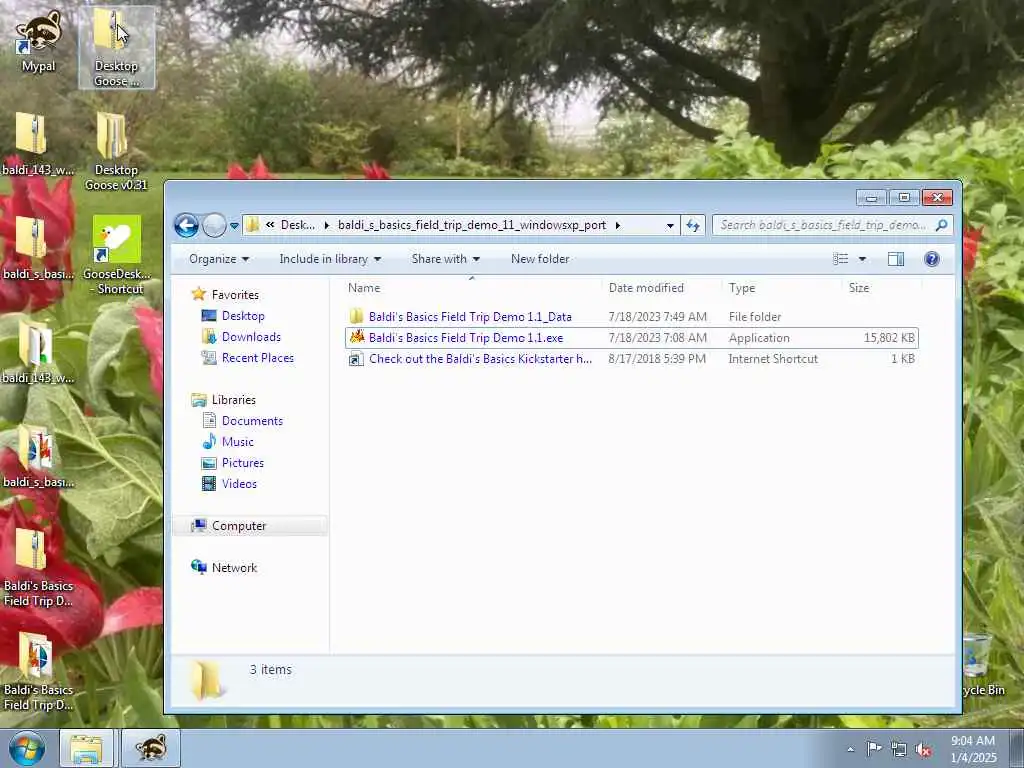Open the Organize menu

point(219,259)
